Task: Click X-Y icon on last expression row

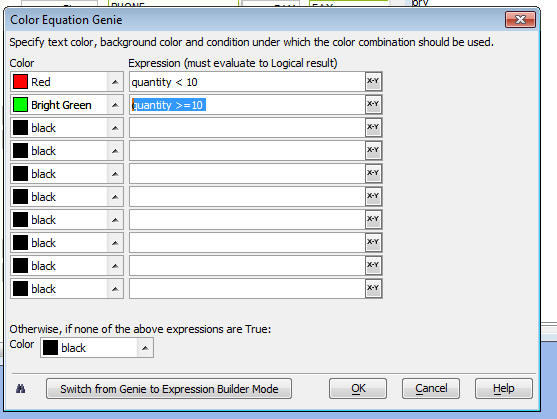Action: [373, 289]
